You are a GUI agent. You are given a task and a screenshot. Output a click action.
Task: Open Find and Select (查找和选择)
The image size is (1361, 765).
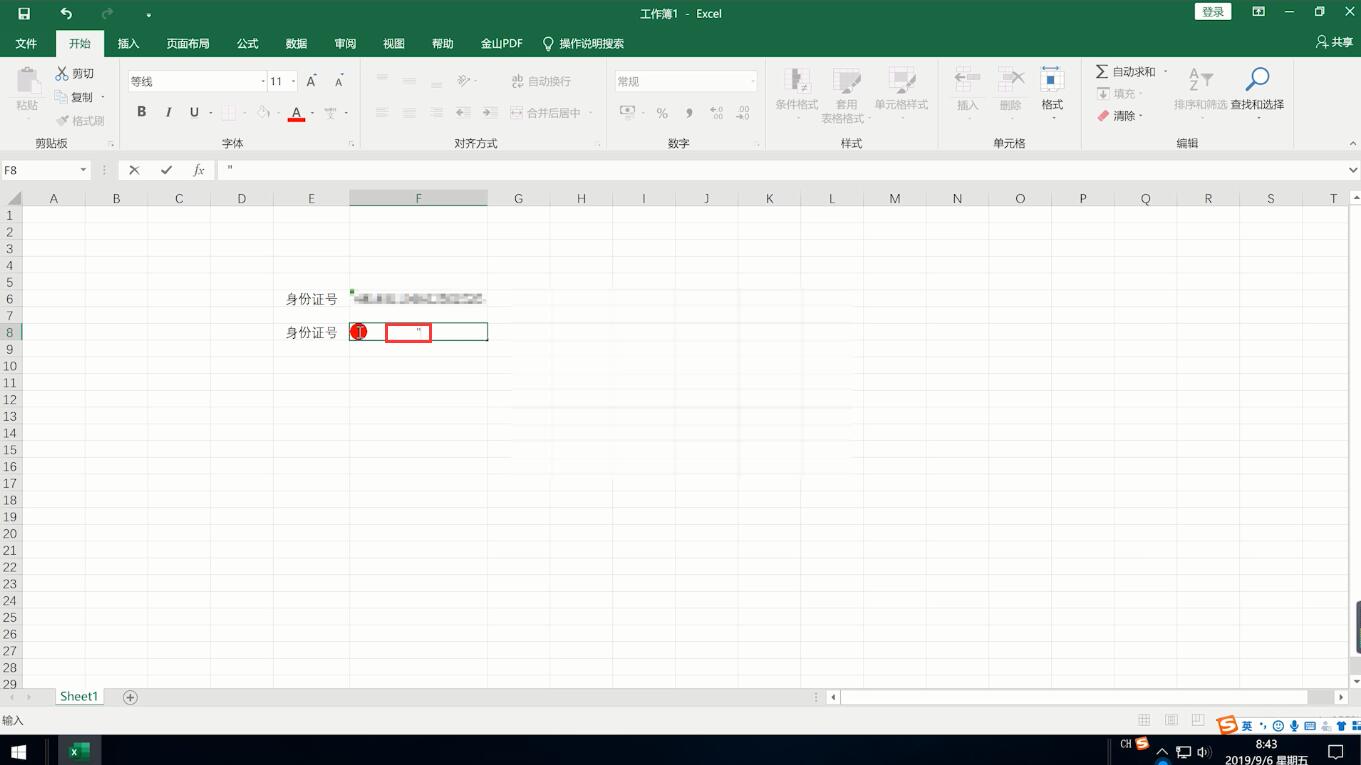[x=1257, y=93]
